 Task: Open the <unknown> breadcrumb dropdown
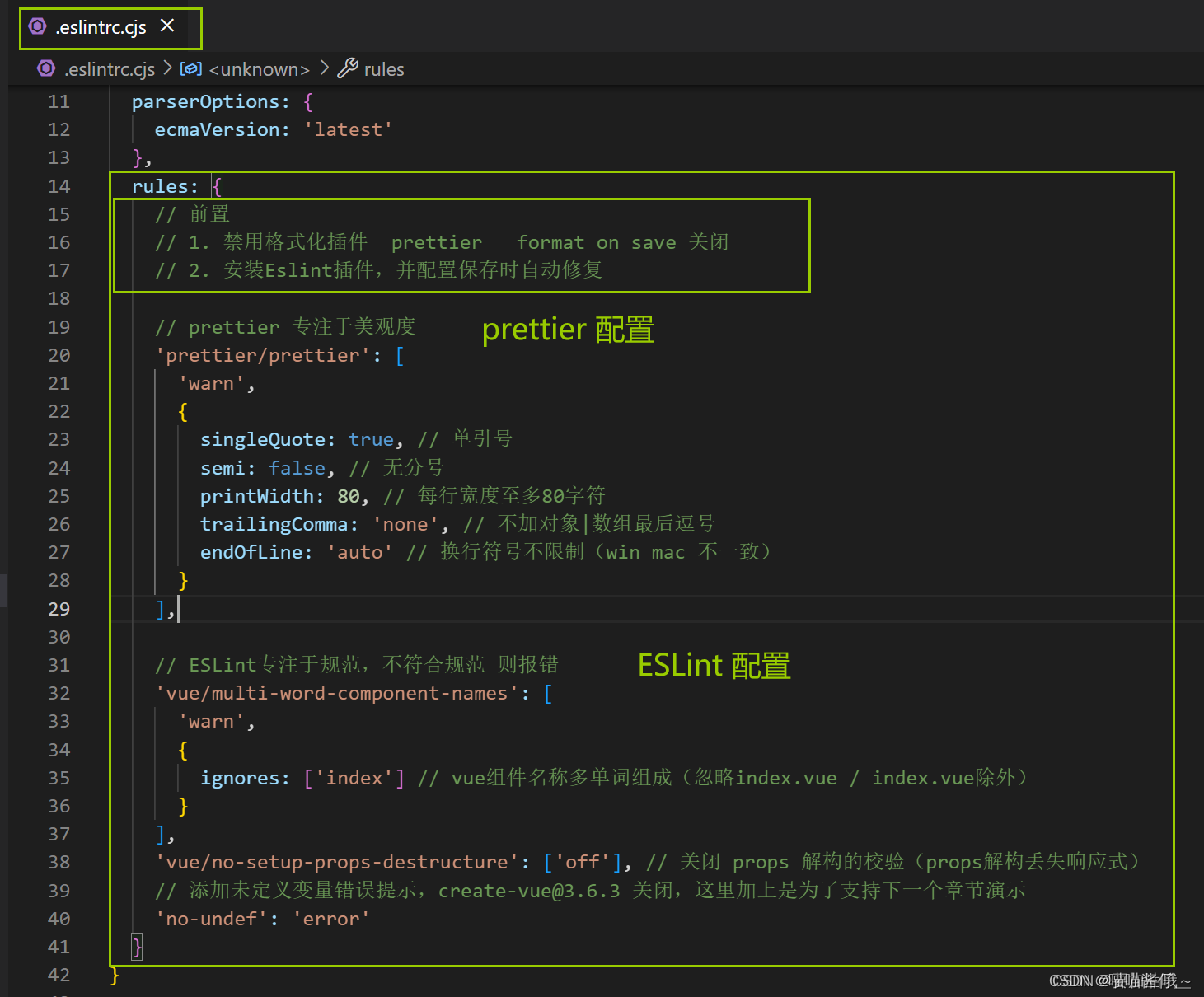tap(259, 68)
